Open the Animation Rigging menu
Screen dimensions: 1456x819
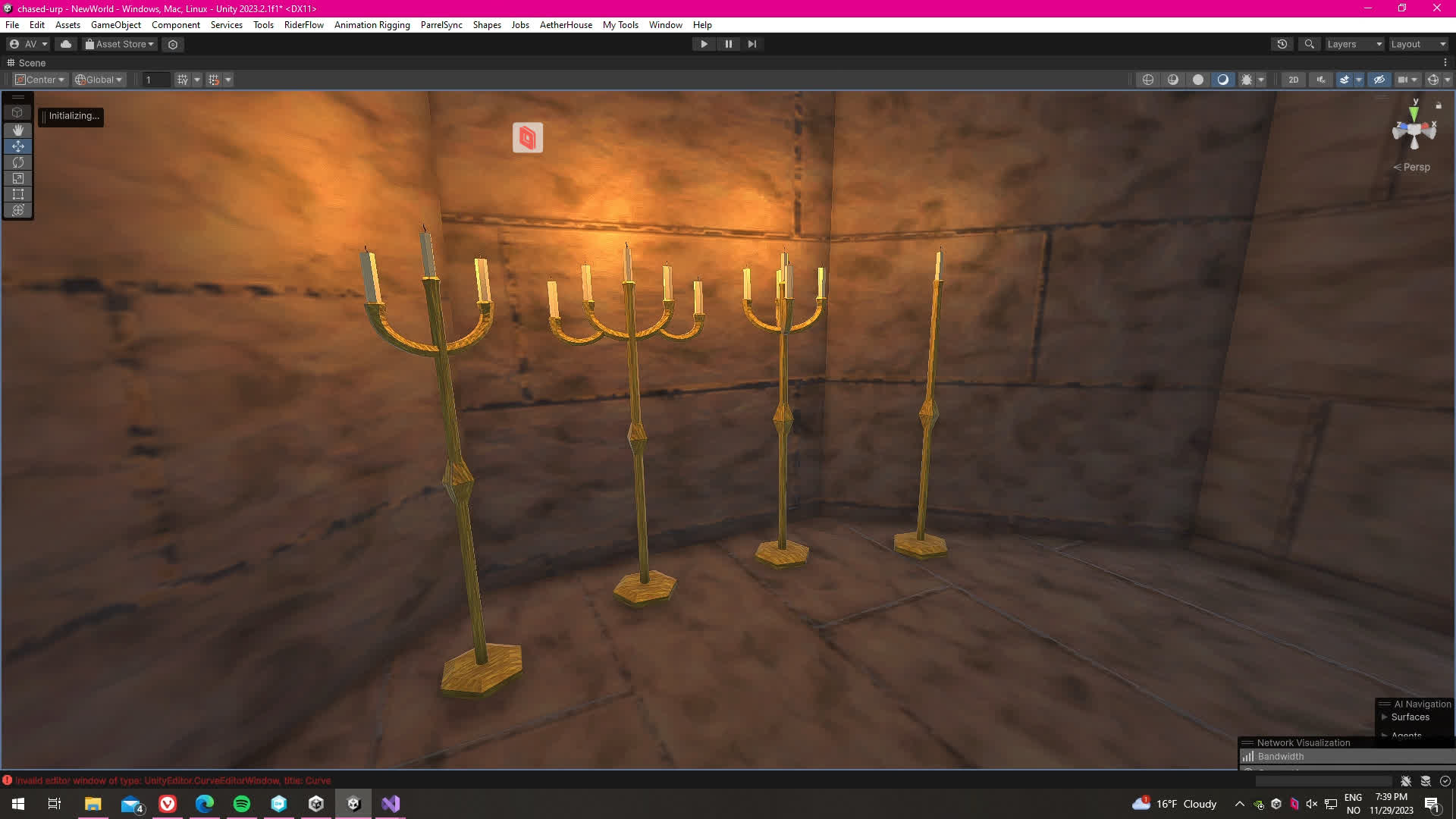[372, 25]
